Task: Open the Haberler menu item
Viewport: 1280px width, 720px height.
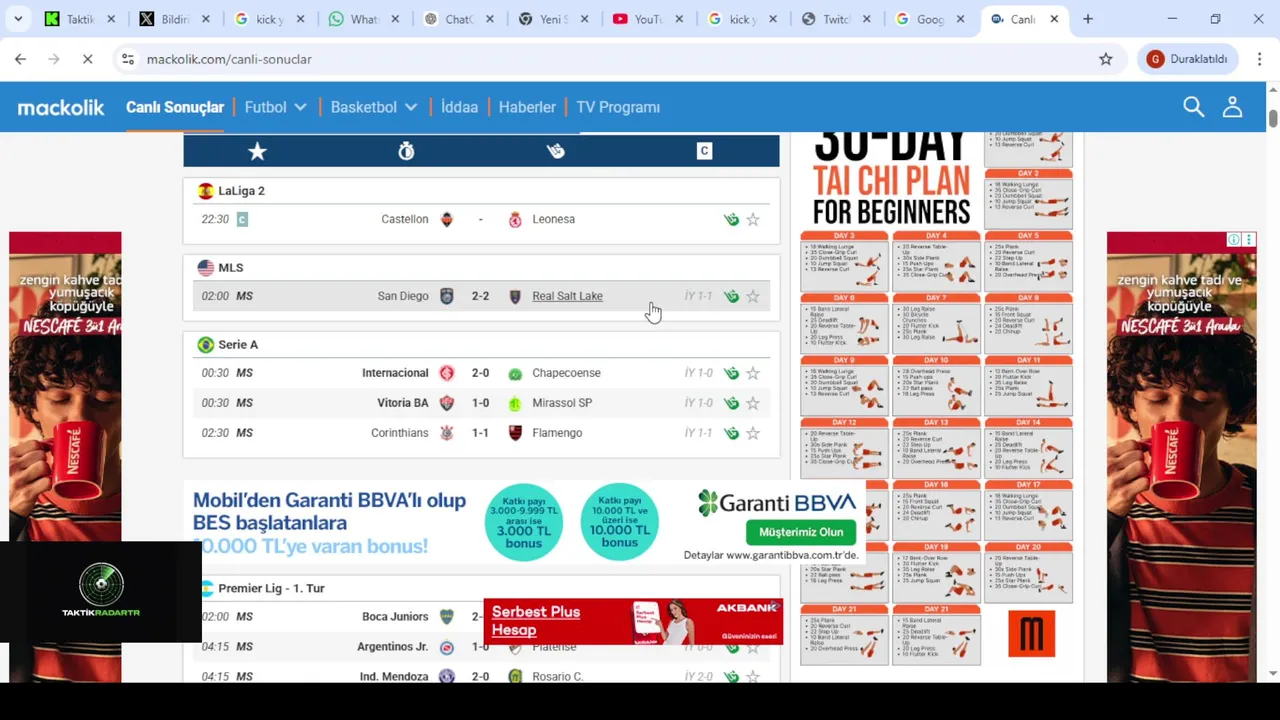Action: pos(527,107)
